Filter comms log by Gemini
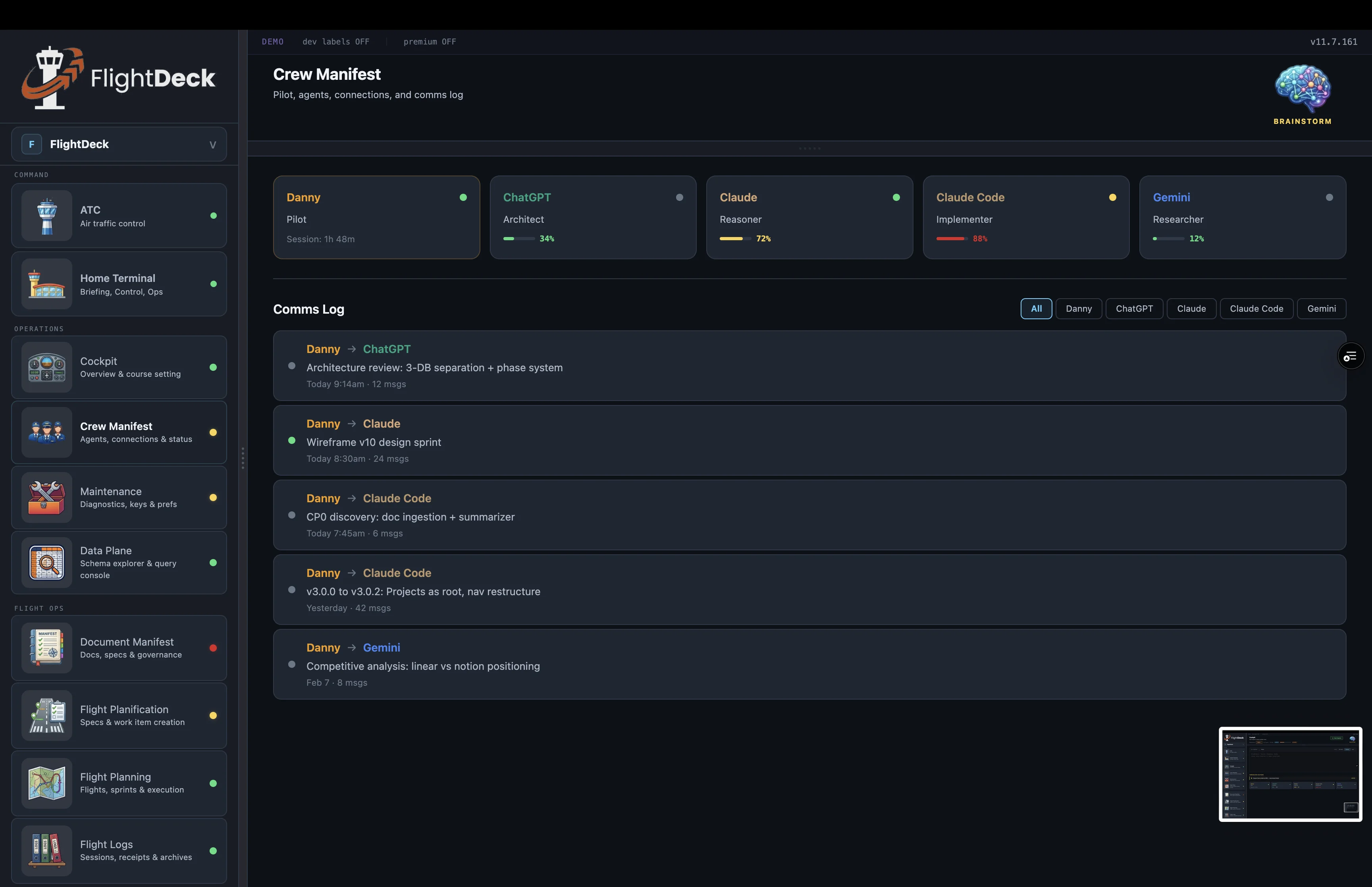Image resolution: width=1372 pixels, height=887 pixels. 1321,308
